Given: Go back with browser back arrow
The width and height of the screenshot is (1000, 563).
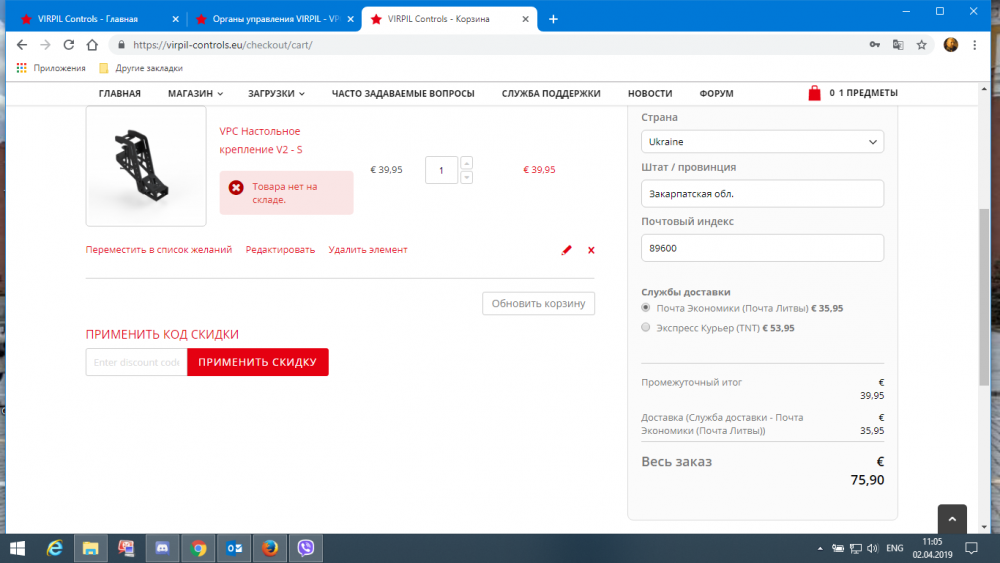Looking at the screenshot, I should click(22, 45).
